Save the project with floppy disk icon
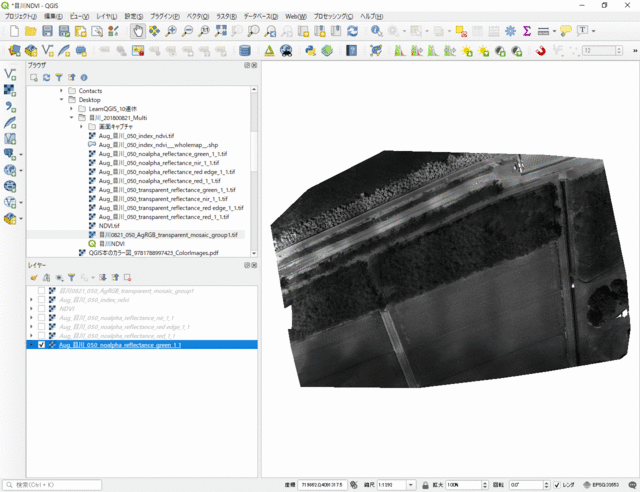 (47, 31)
